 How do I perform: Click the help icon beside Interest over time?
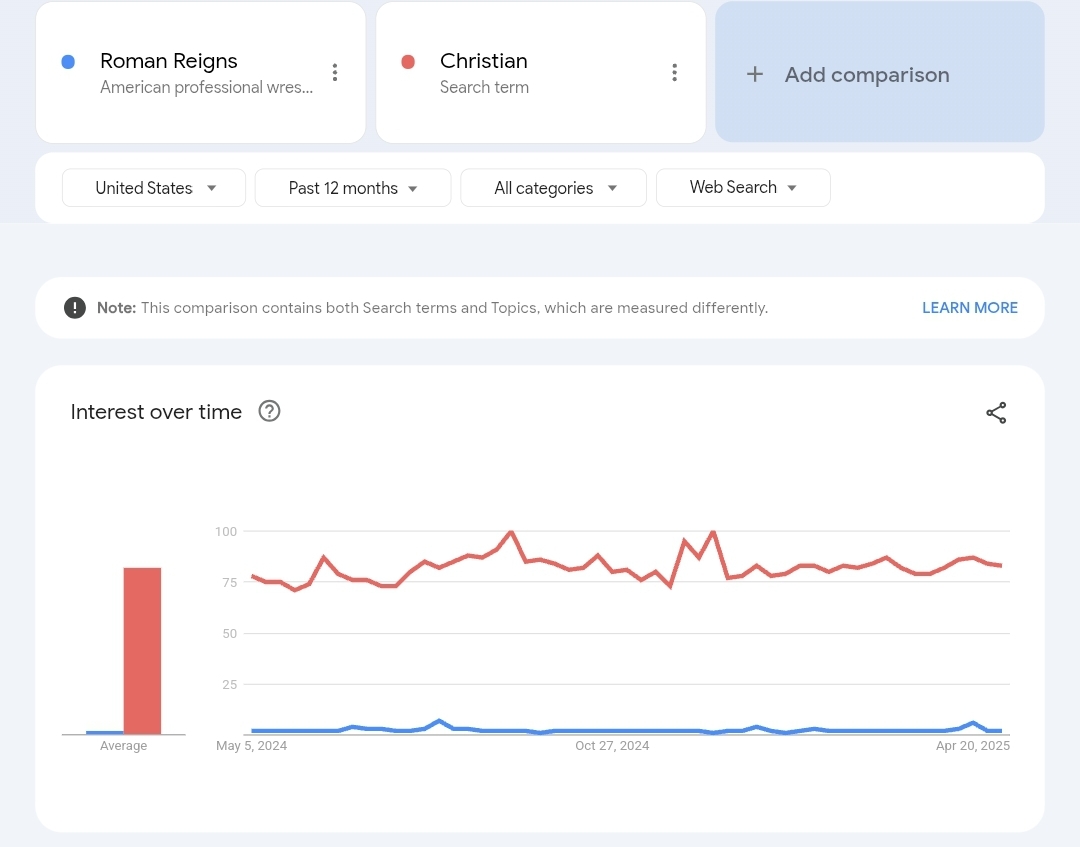tap(269, 411)
